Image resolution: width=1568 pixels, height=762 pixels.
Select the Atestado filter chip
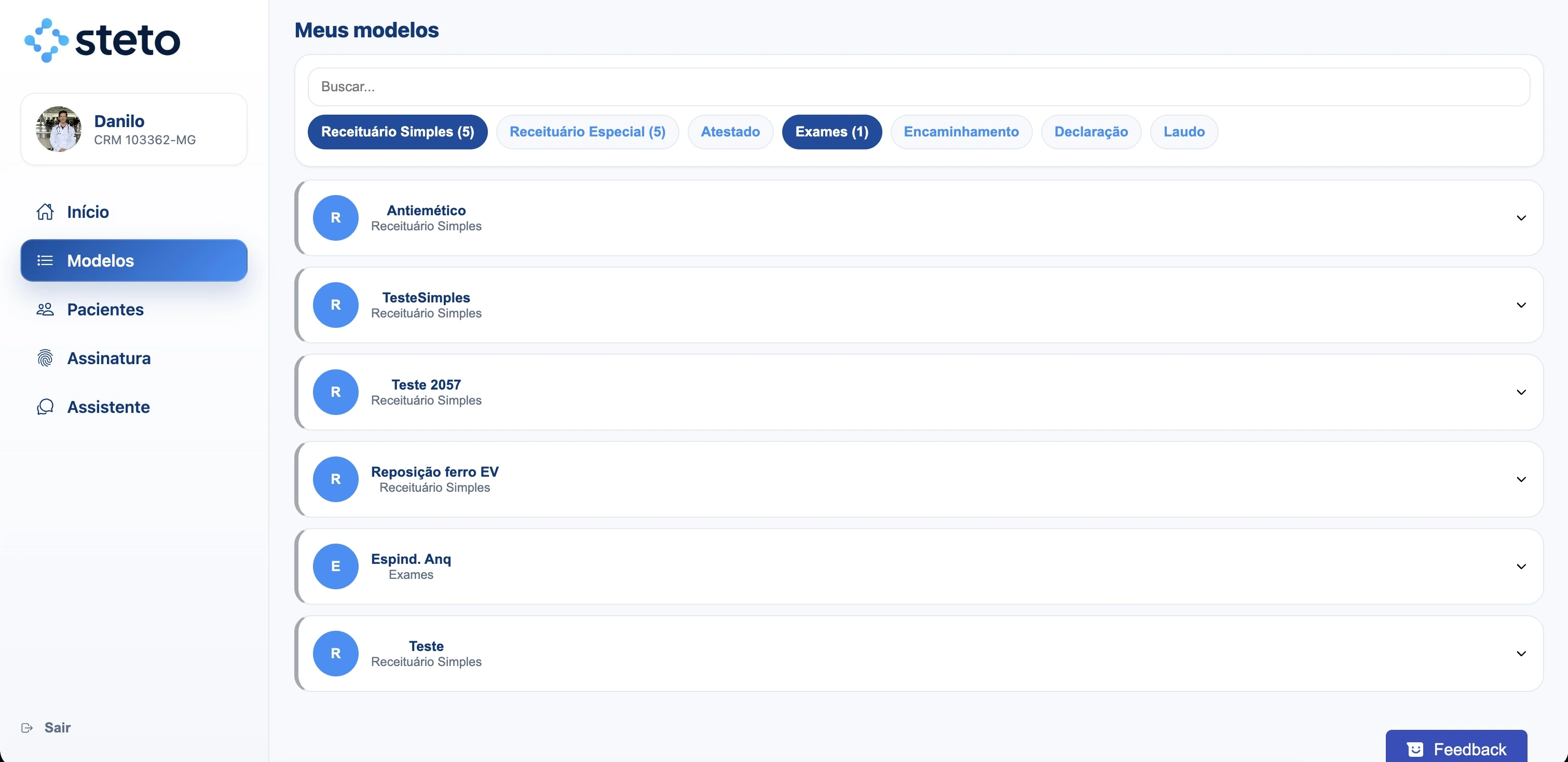[x=730, y=132]
